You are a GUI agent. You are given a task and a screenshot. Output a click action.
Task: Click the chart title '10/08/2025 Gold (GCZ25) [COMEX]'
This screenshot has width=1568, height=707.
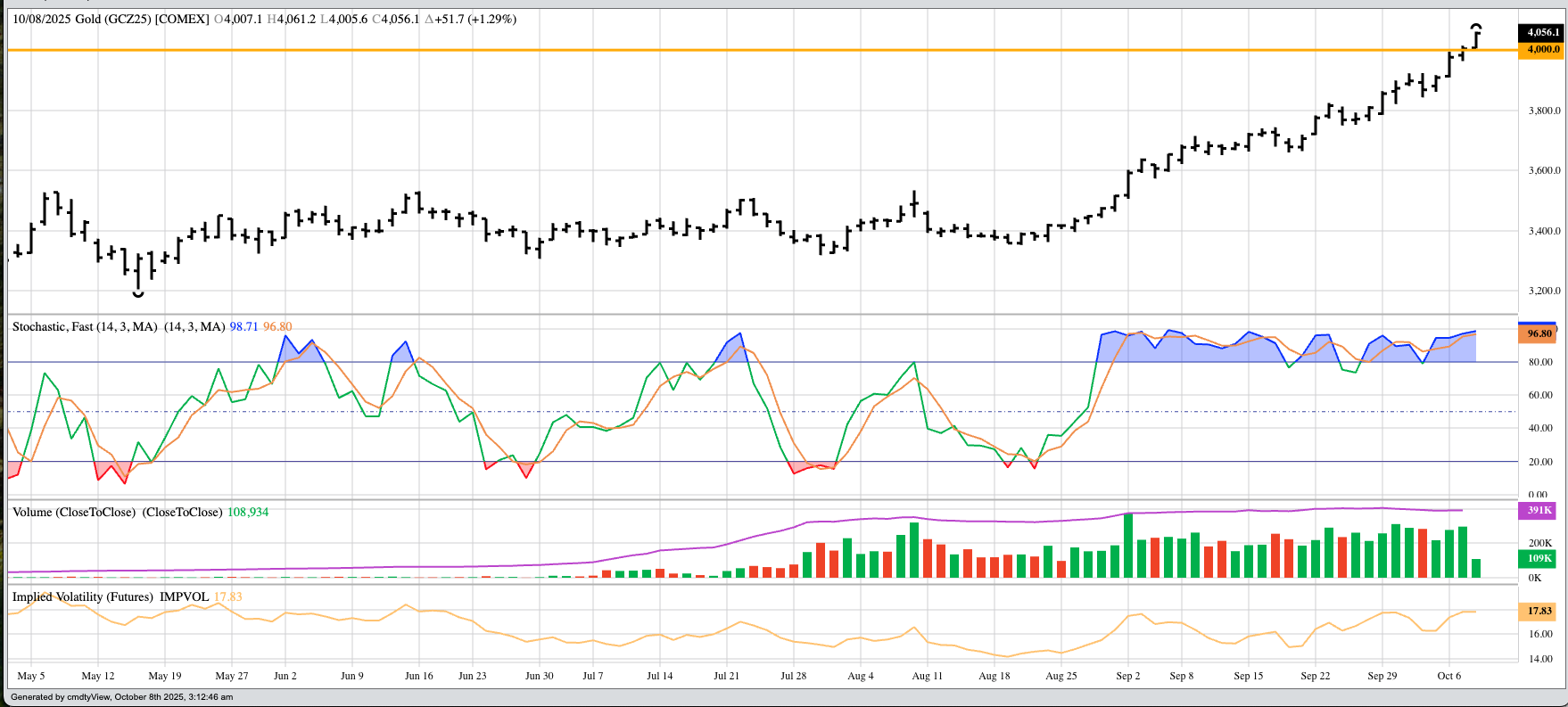pos(111,19)
